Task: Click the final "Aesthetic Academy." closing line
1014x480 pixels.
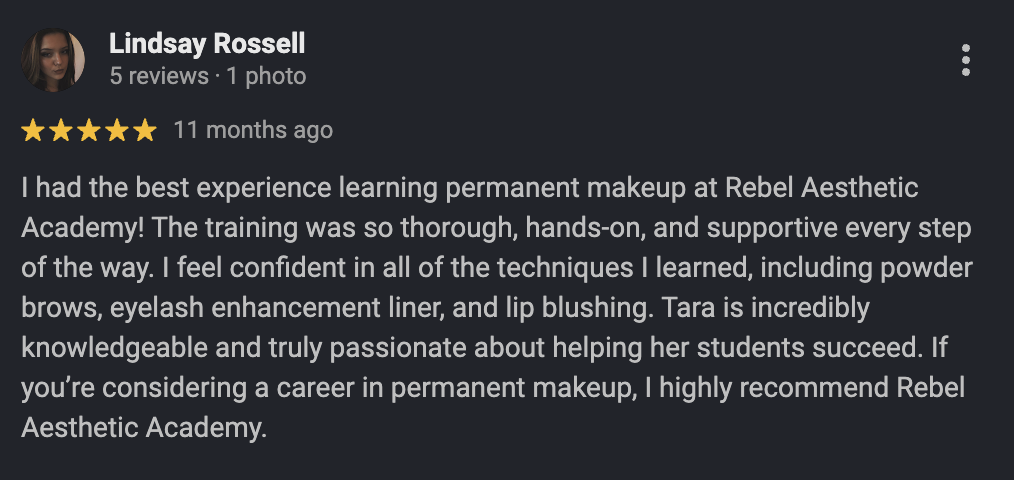Action: point(144,428)
